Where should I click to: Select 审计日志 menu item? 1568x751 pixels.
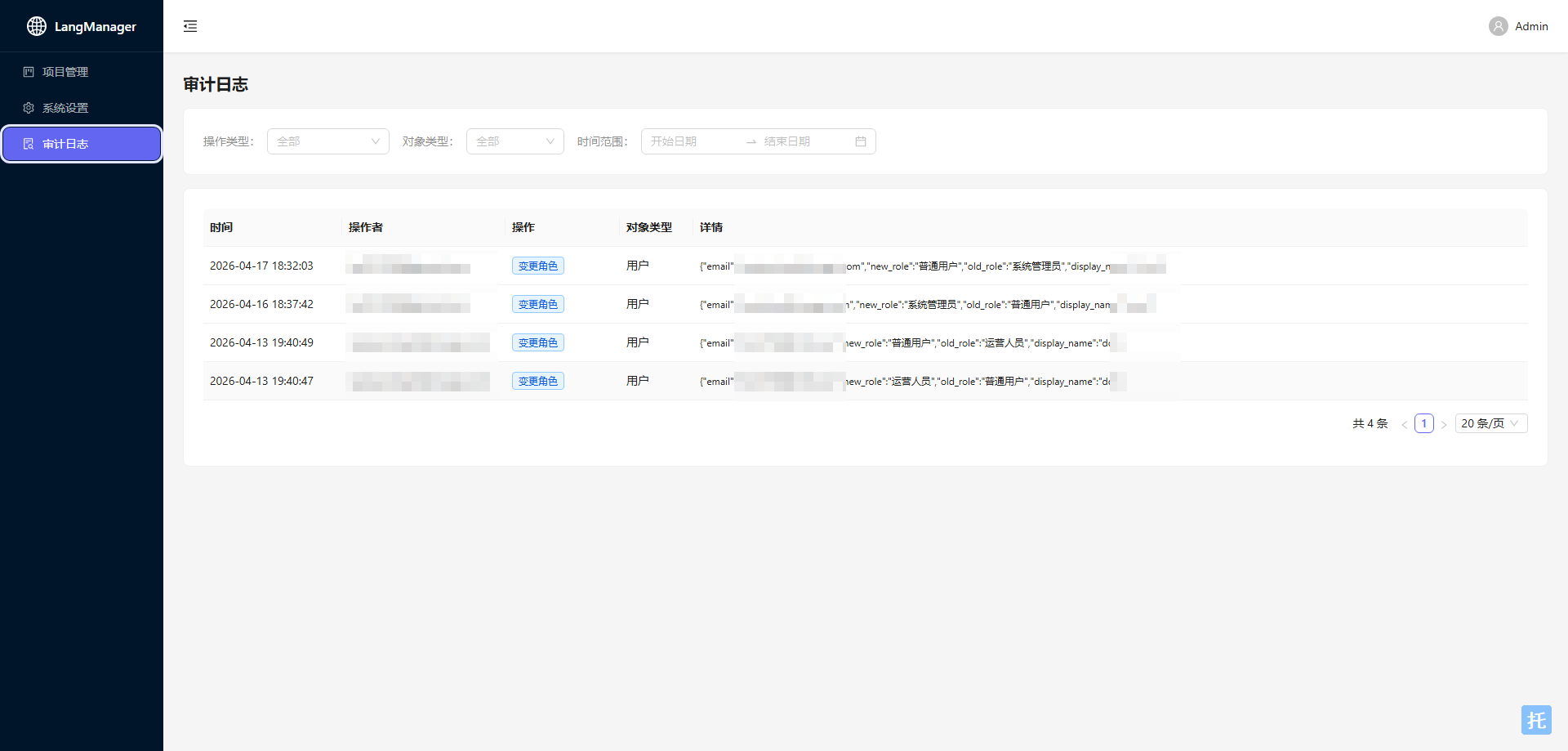pyautogui.click(x=82, y=144)
